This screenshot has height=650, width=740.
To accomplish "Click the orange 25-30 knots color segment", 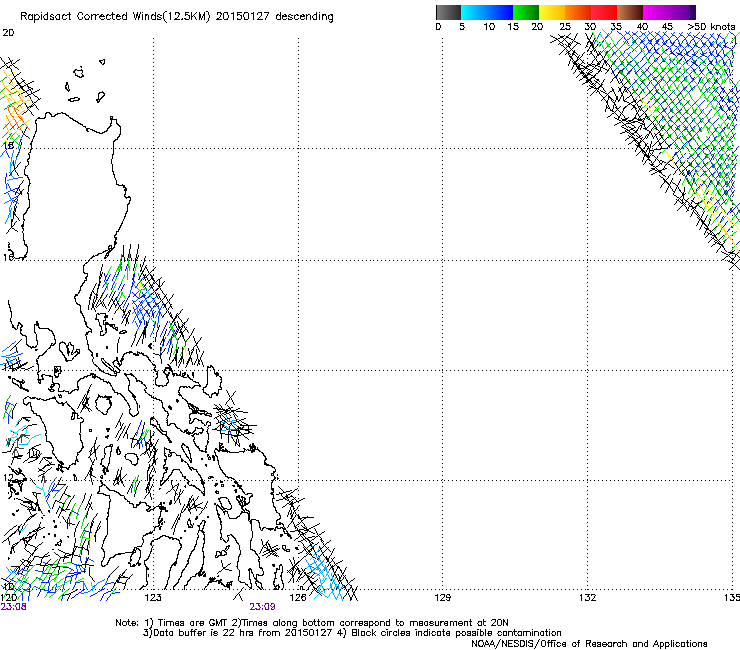I will tap(578, 12).
